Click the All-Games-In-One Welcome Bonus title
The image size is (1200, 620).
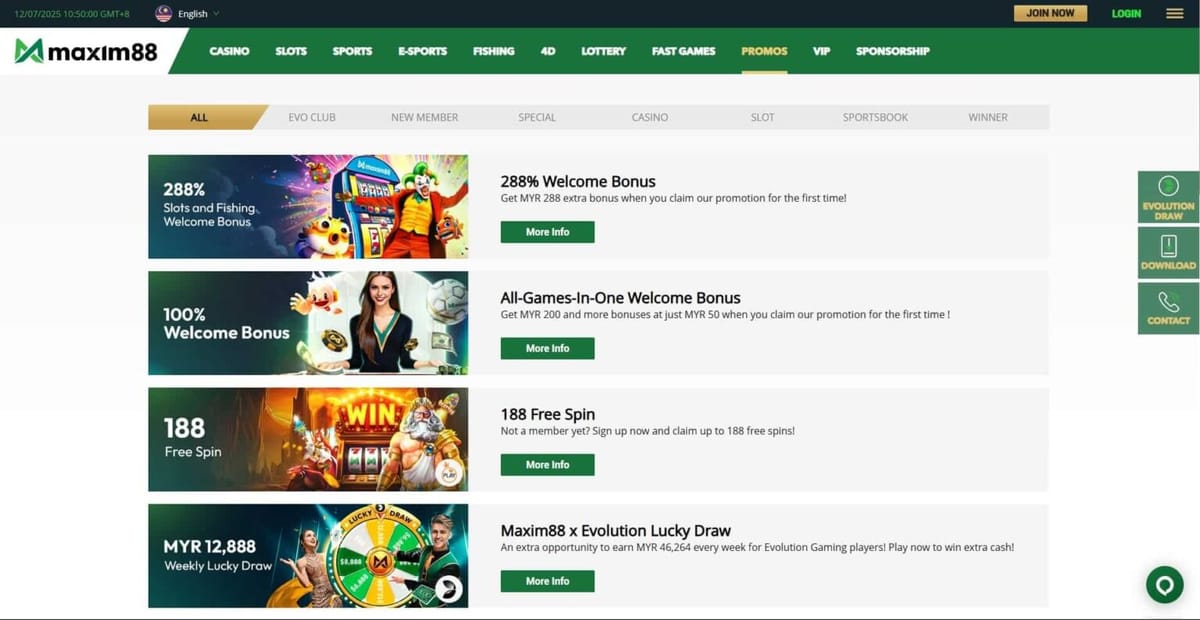coord(620,298)
